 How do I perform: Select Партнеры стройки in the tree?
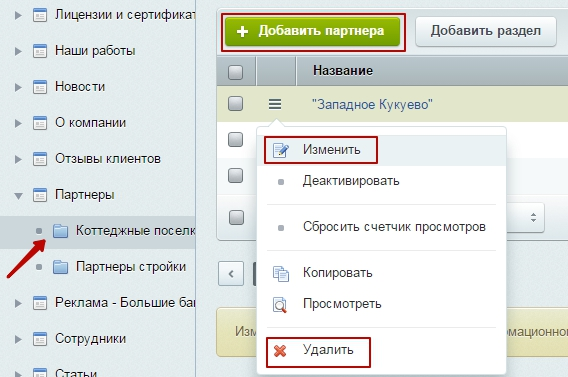tap(131, 267)
